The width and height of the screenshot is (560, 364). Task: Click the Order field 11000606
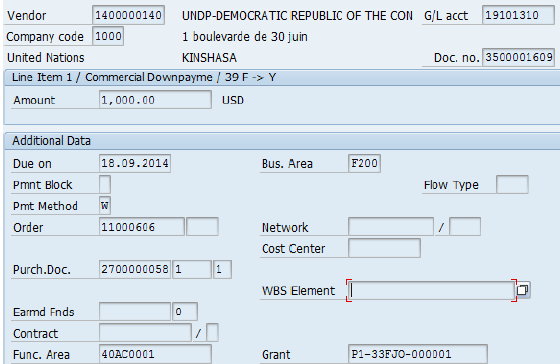click(x=141, y=227)
